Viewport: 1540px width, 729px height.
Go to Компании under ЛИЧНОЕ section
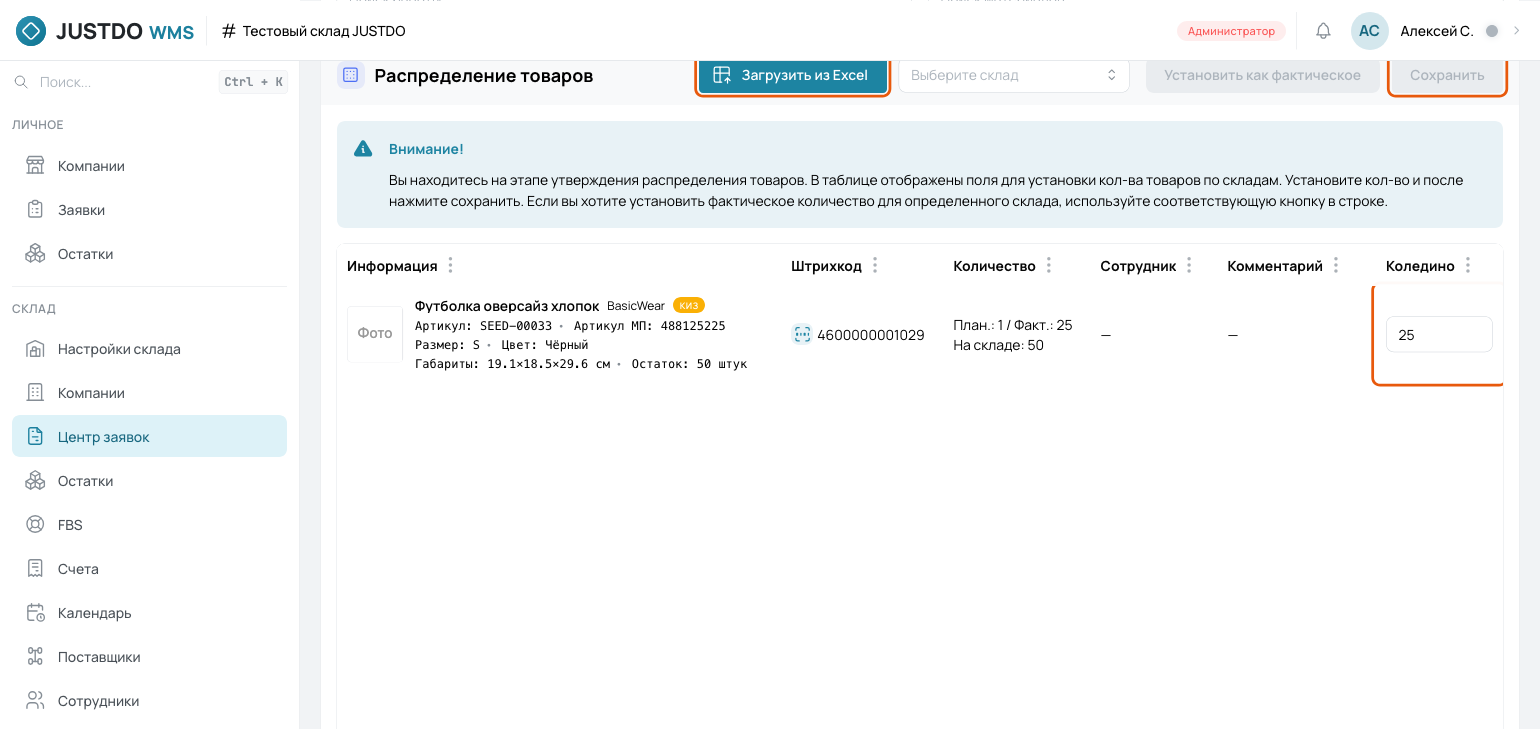[x=149, y=166]
